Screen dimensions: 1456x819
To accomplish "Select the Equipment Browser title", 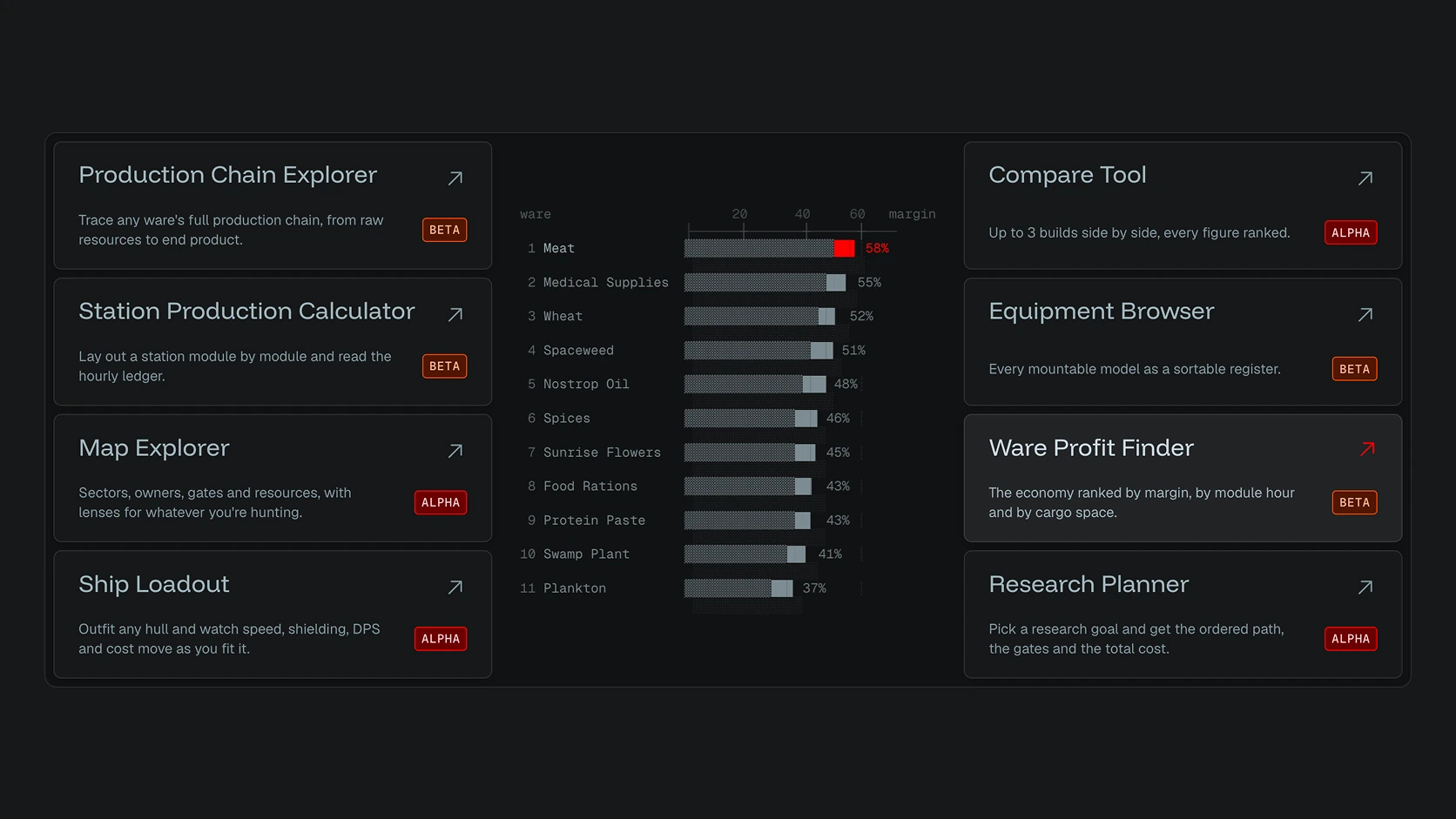I will pos(1102,312).
